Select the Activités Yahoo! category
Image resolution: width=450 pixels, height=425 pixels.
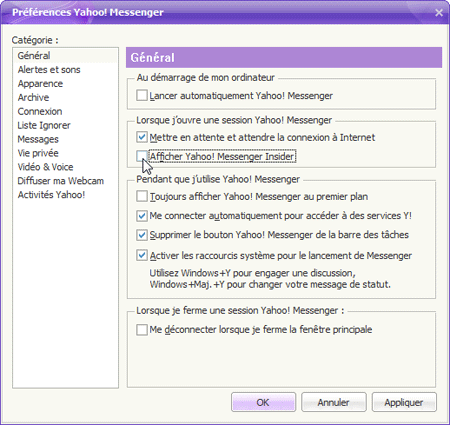(65, 195)
